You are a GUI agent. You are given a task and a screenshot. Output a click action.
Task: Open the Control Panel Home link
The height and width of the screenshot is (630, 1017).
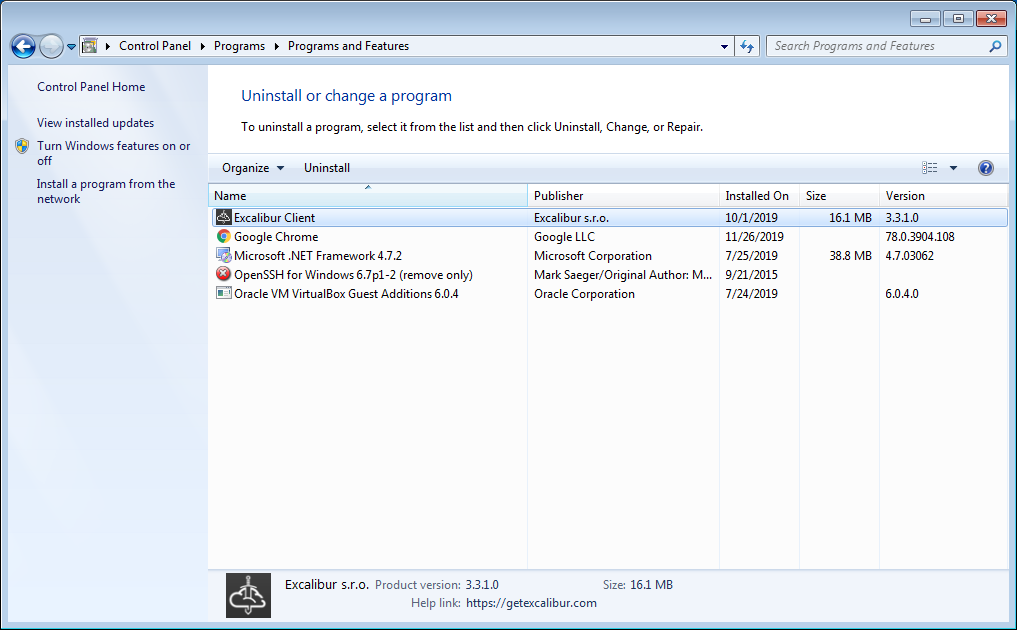point(91,87)
